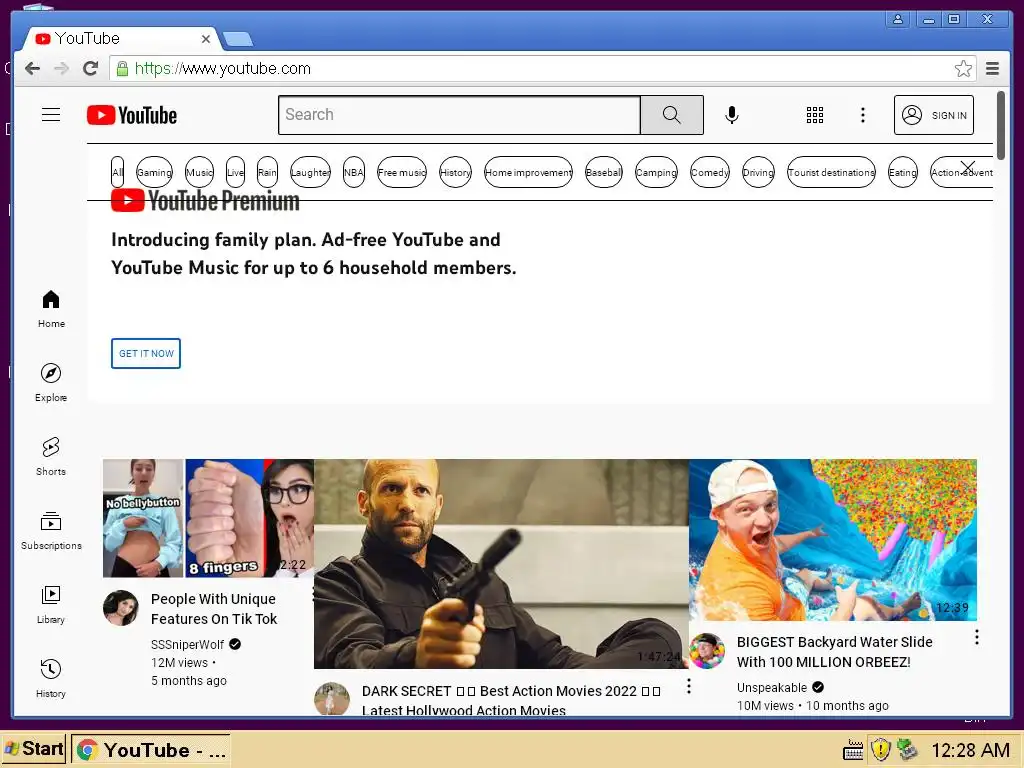Click DARK SECRET video channel avatar
The height and width of the screenshot is (768, 1024).
tap(332, 699)
